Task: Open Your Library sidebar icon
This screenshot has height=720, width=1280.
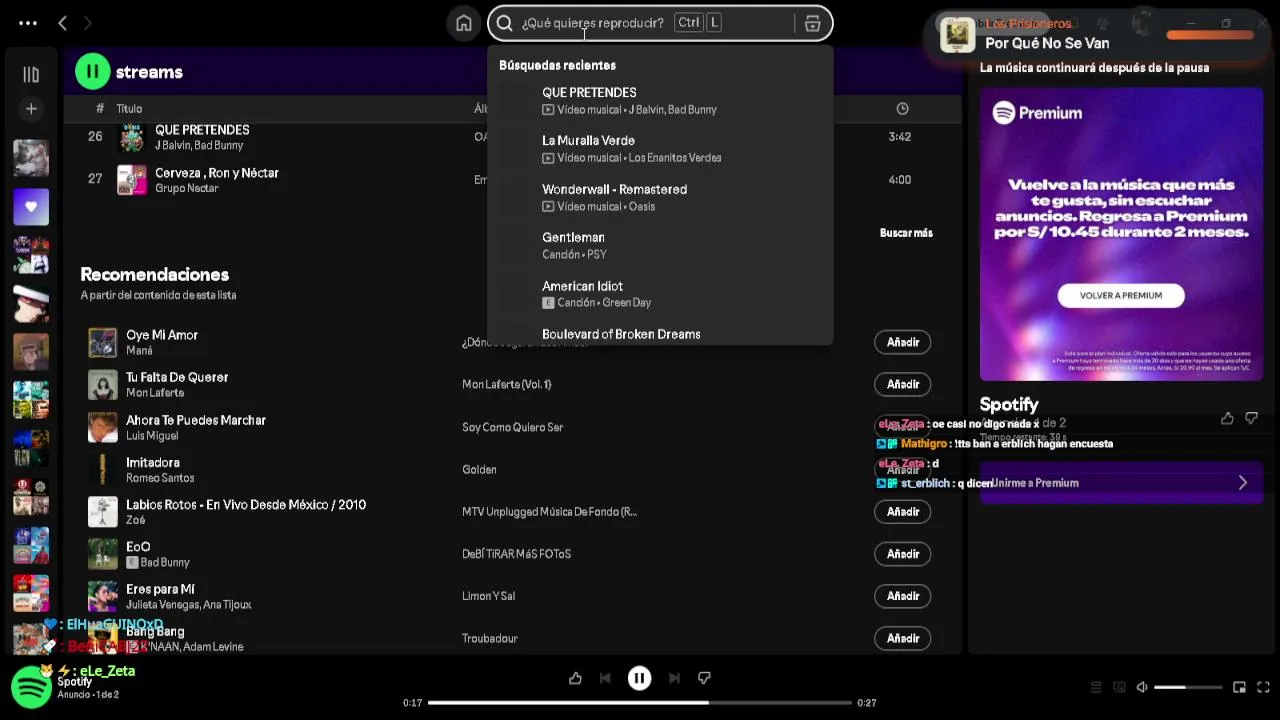Action: tap(31, 74)
